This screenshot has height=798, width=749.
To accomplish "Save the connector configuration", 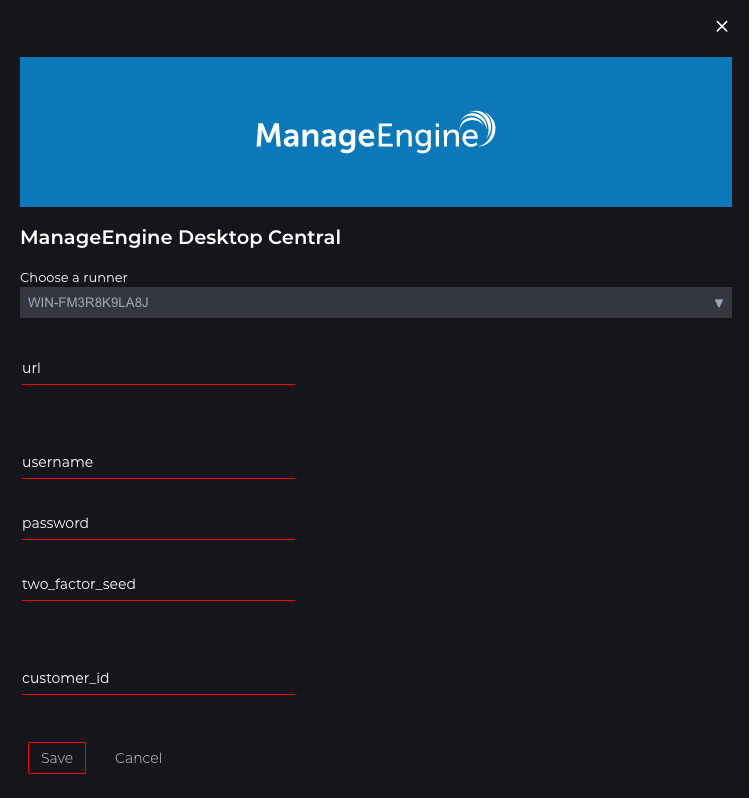I will click(57, 758).
